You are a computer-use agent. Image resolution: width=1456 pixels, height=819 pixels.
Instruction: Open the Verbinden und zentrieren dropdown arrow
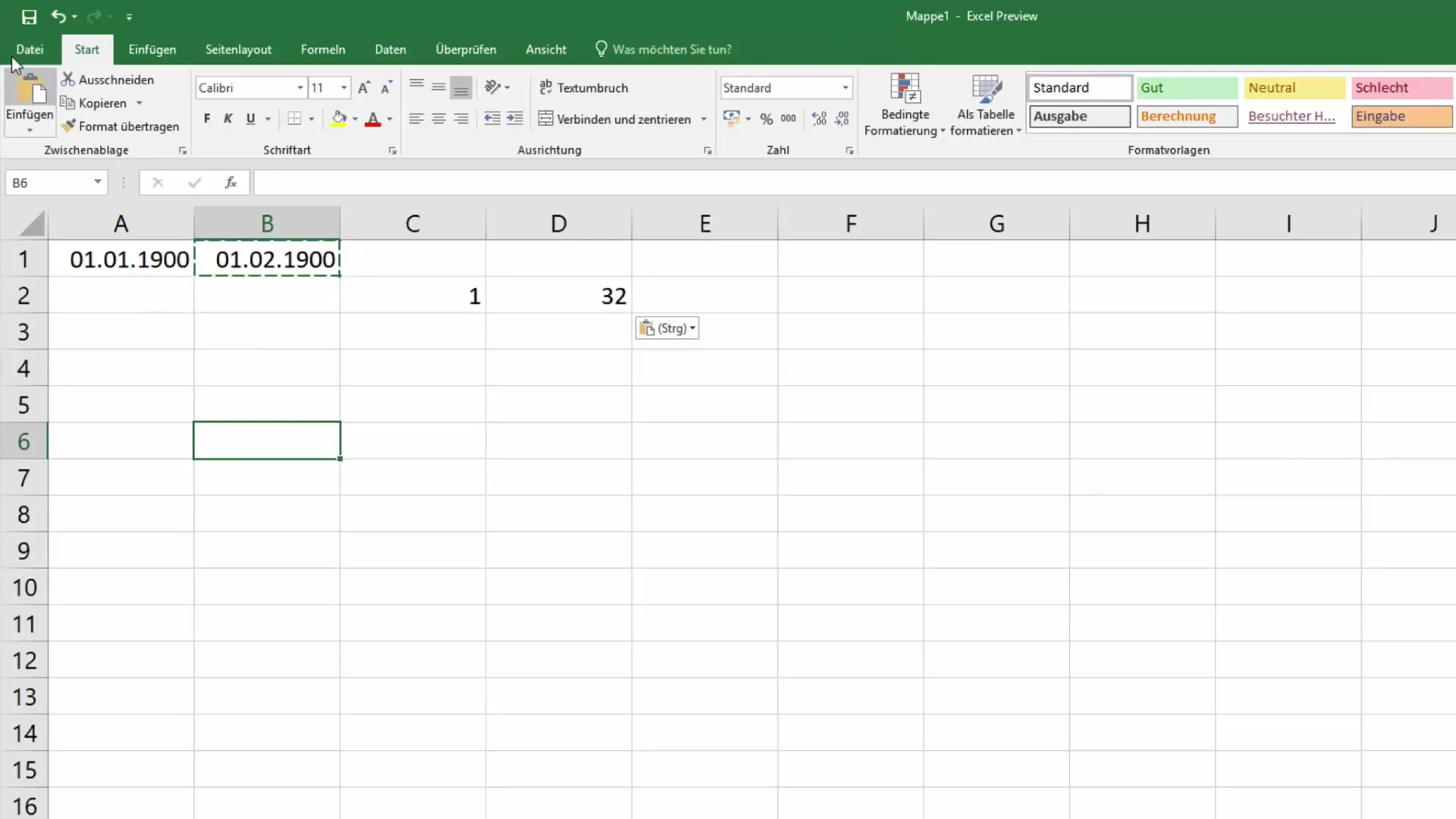704,119
